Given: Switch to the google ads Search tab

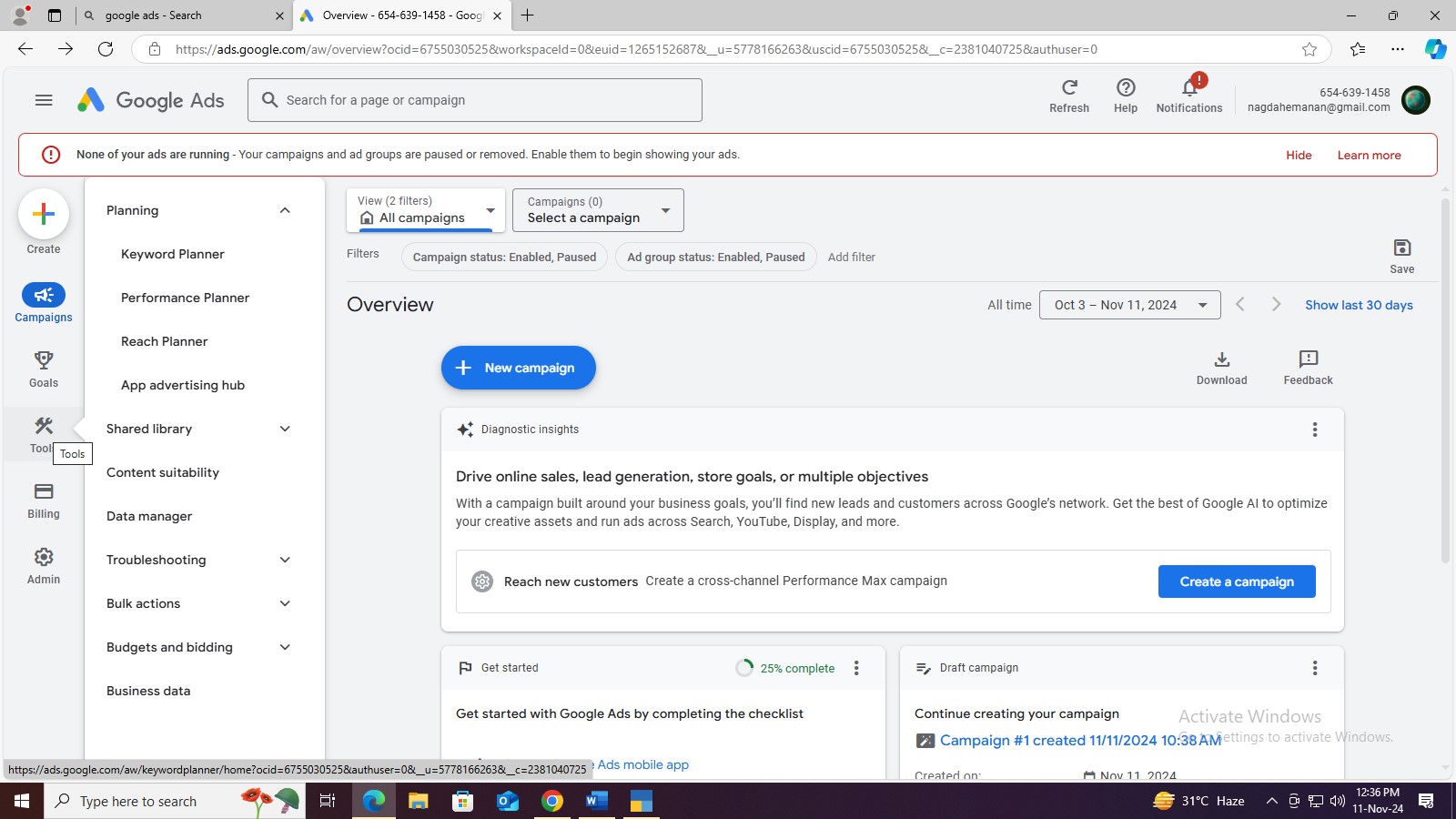Looking at the screenshot, I should pos(177,15).
